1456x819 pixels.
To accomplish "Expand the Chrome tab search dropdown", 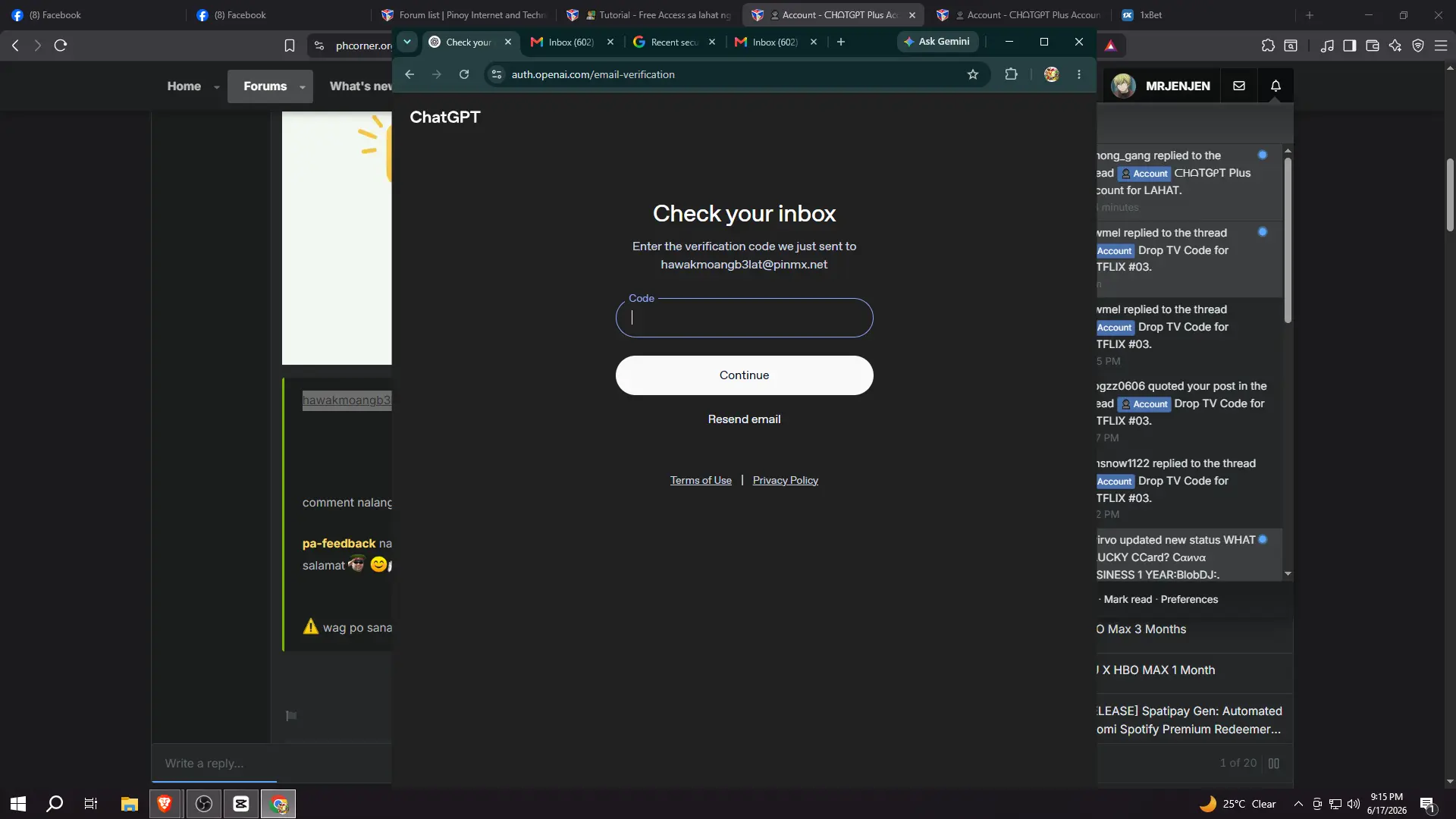I will [x=407, y=42].
